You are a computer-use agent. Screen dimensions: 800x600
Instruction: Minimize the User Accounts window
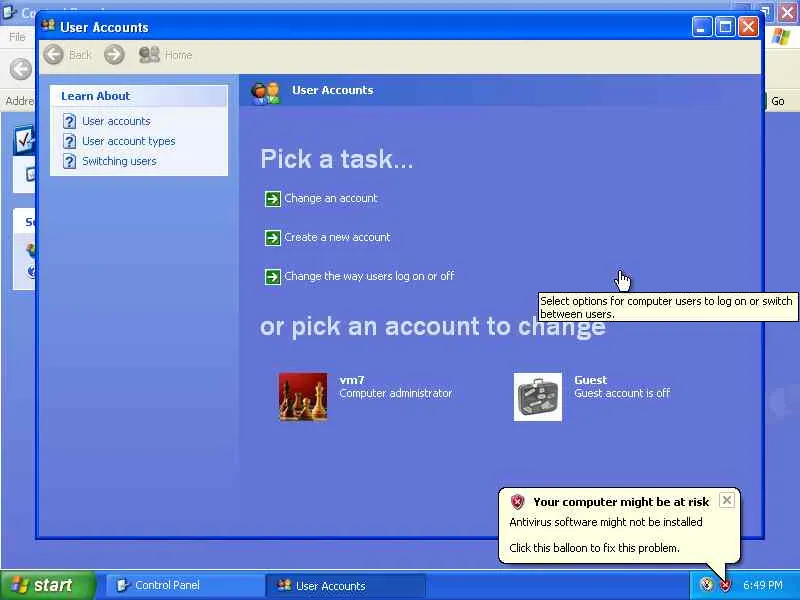(702, 27)
